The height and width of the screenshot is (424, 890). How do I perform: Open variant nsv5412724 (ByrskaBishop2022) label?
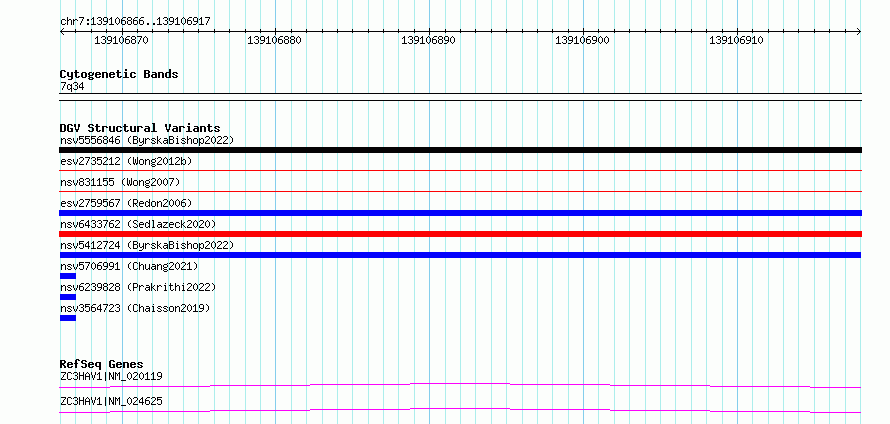(x=147, y=245)
